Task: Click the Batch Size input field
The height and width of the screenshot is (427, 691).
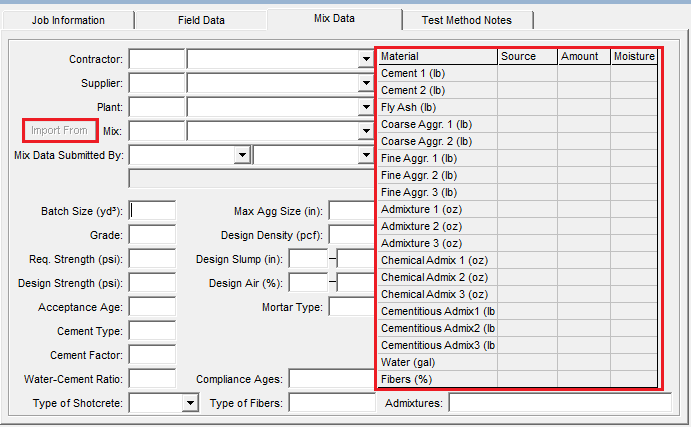Action: click(x=153, y=211)
